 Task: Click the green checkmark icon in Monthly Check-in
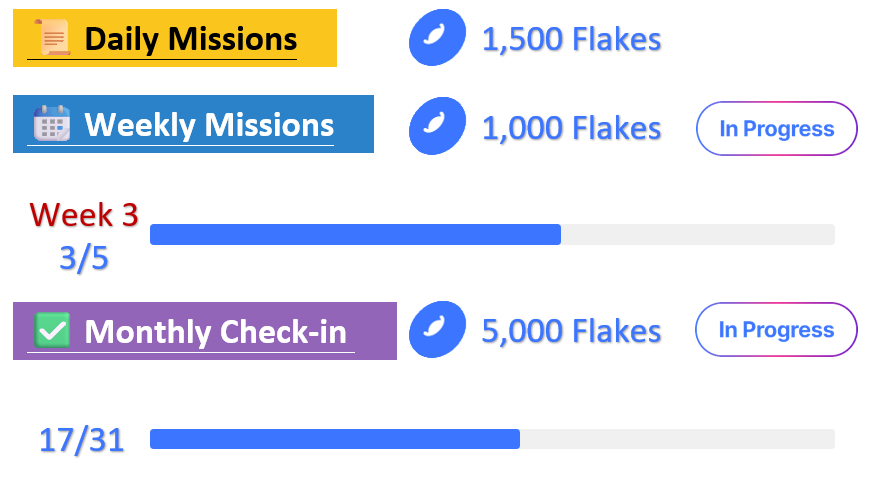52,330
